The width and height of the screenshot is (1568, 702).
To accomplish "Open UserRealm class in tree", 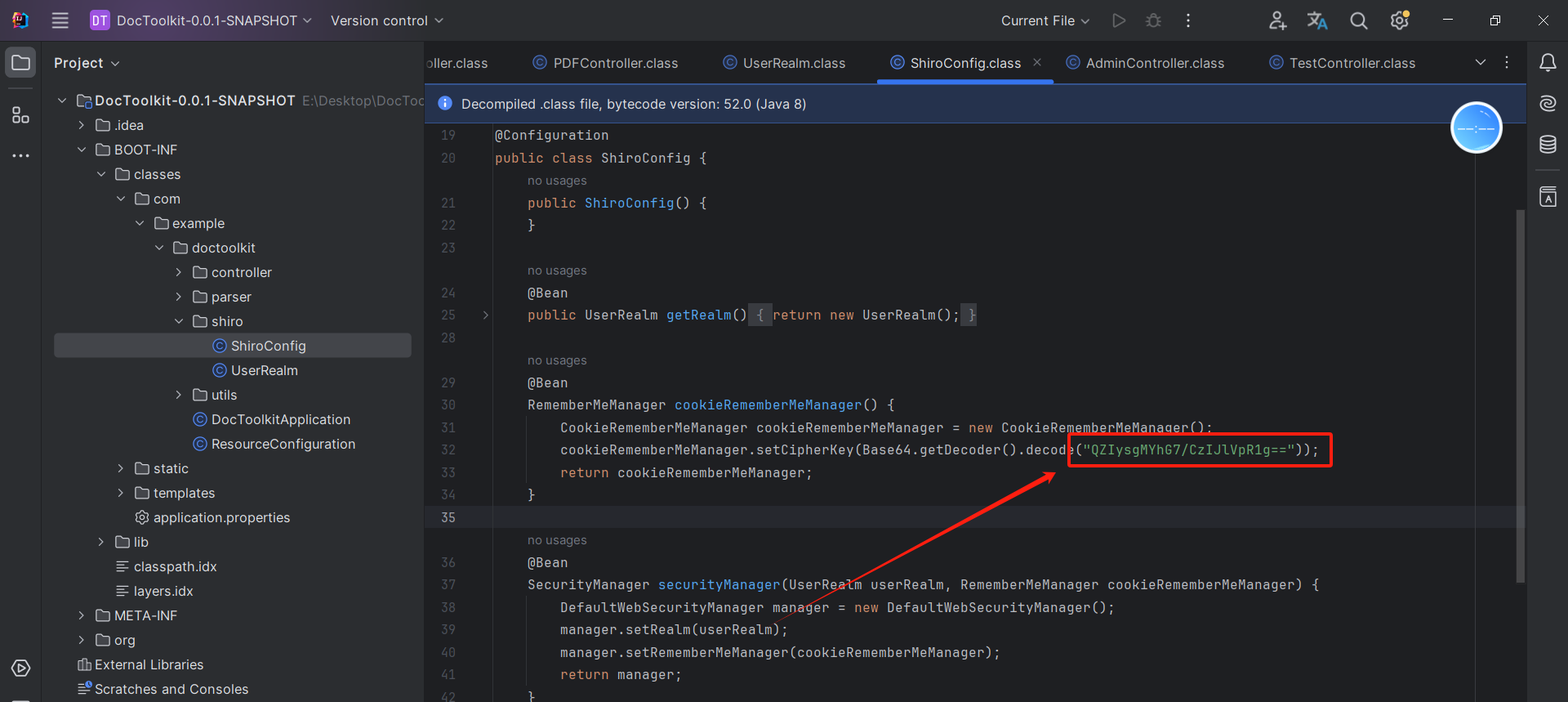I will click(255, 370).
